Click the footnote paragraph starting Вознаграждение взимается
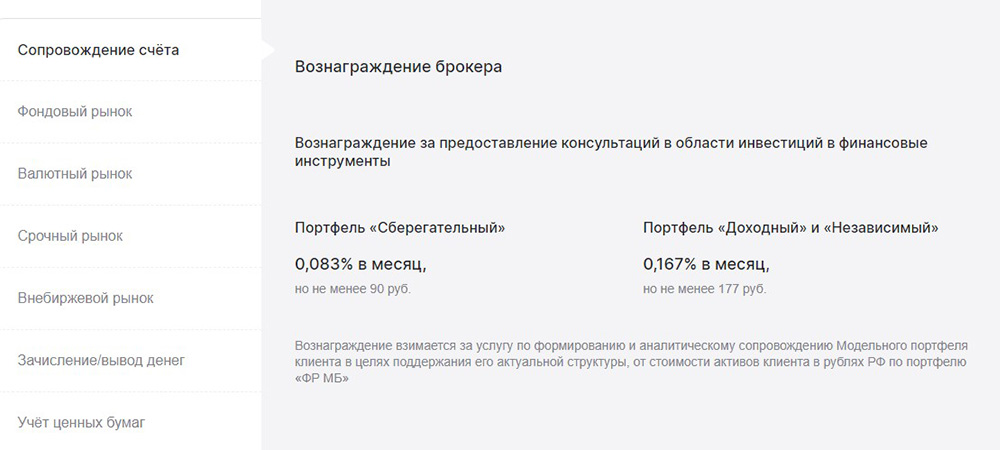Image resolution: width=1000 pixels, height=450 pixels. [x=631, y=362]
